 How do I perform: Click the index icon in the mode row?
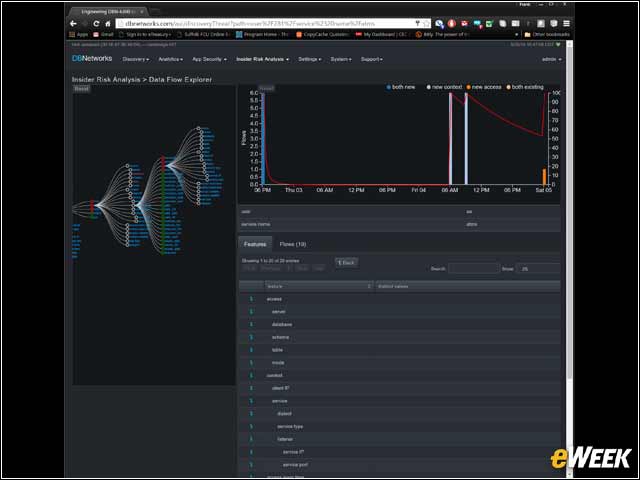tap(251, 362)
